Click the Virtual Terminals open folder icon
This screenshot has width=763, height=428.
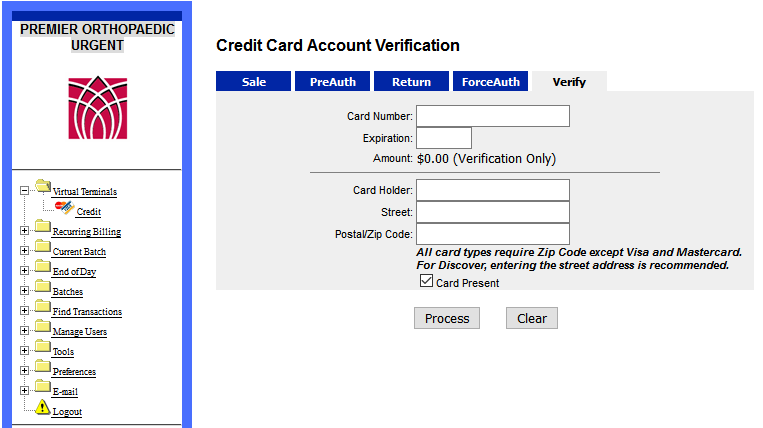pos(43,186)
